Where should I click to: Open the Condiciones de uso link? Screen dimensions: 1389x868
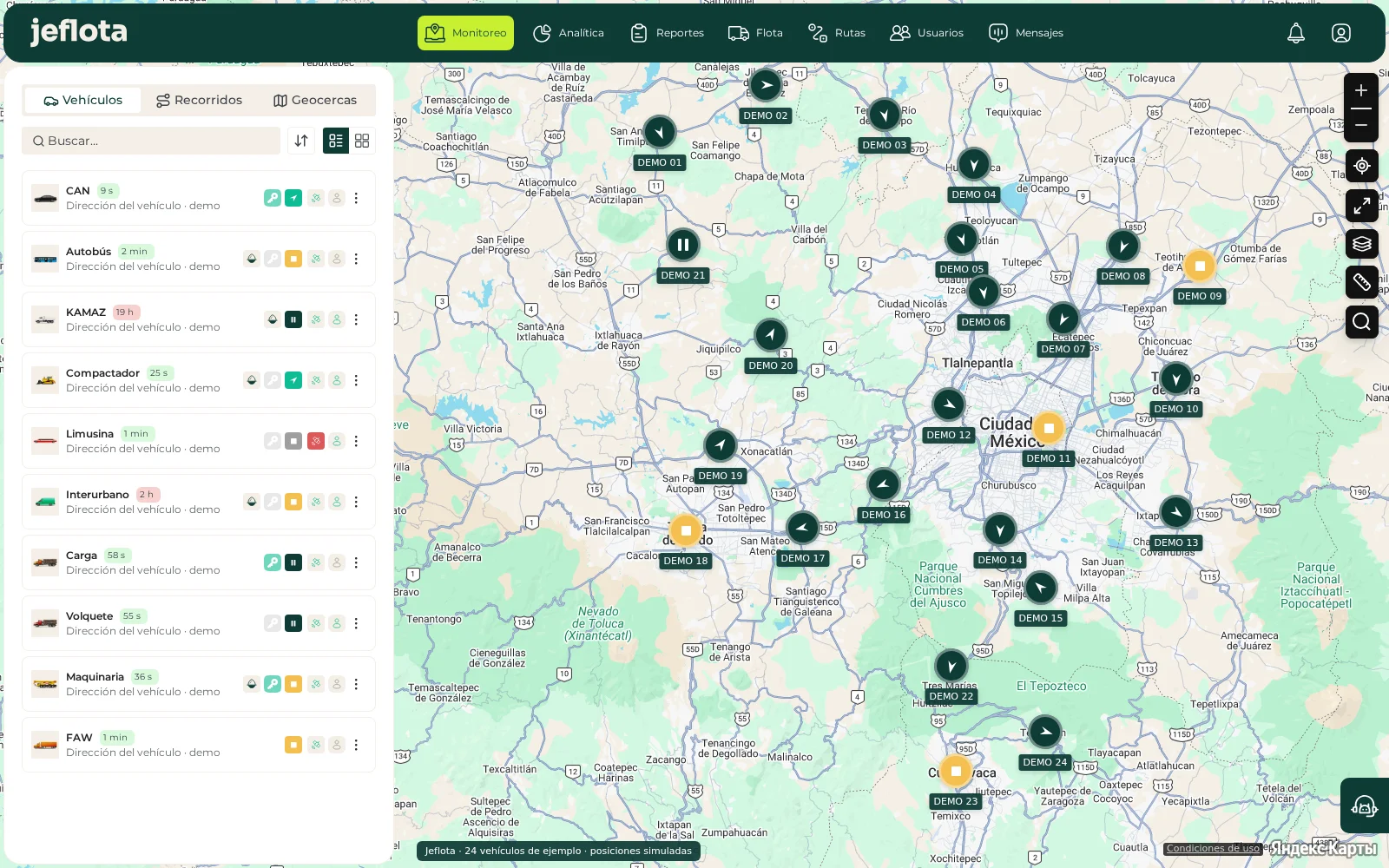1213,848
